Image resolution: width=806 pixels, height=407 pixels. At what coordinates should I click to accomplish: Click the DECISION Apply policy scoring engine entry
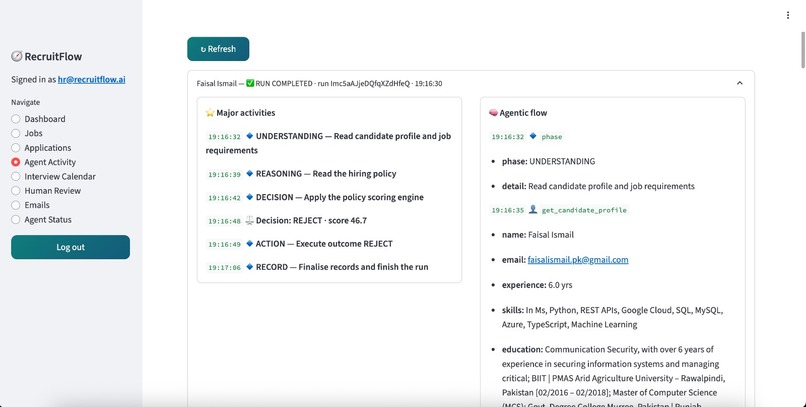(x=340, y=197)
